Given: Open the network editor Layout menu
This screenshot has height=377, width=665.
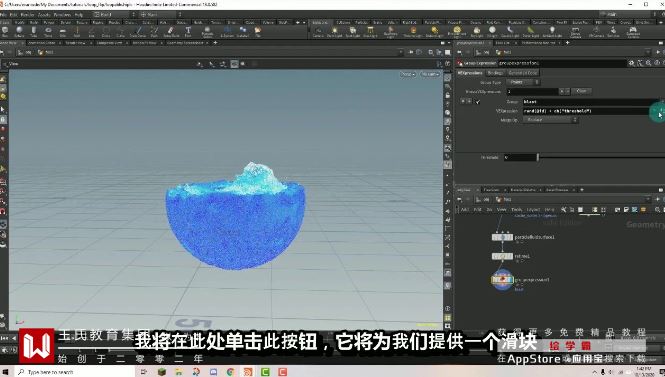Looking at the screenshot, I should [533, 209].
